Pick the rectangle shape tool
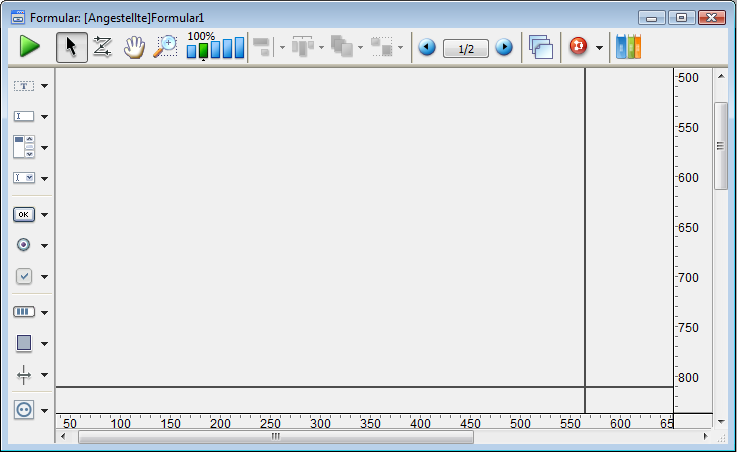This screenshot has width=737, height=452. (24, 343)
